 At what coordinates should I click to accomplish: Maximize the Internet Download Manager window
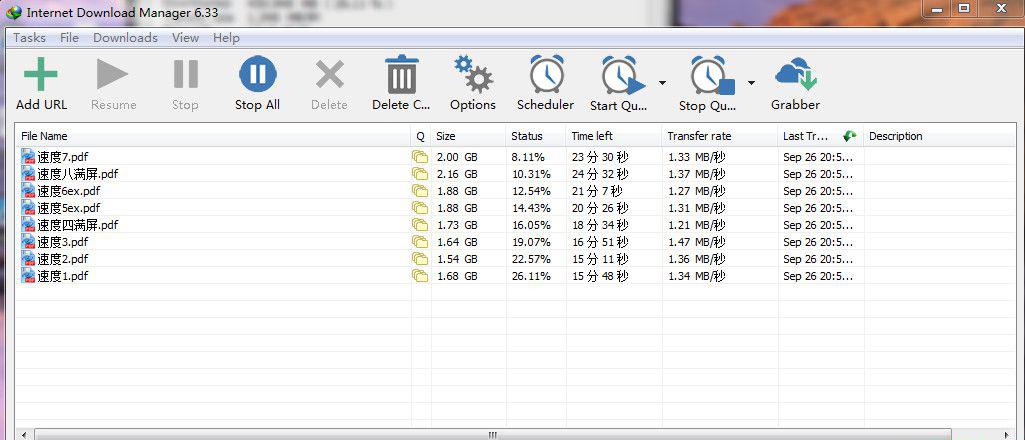pos(964,8)
